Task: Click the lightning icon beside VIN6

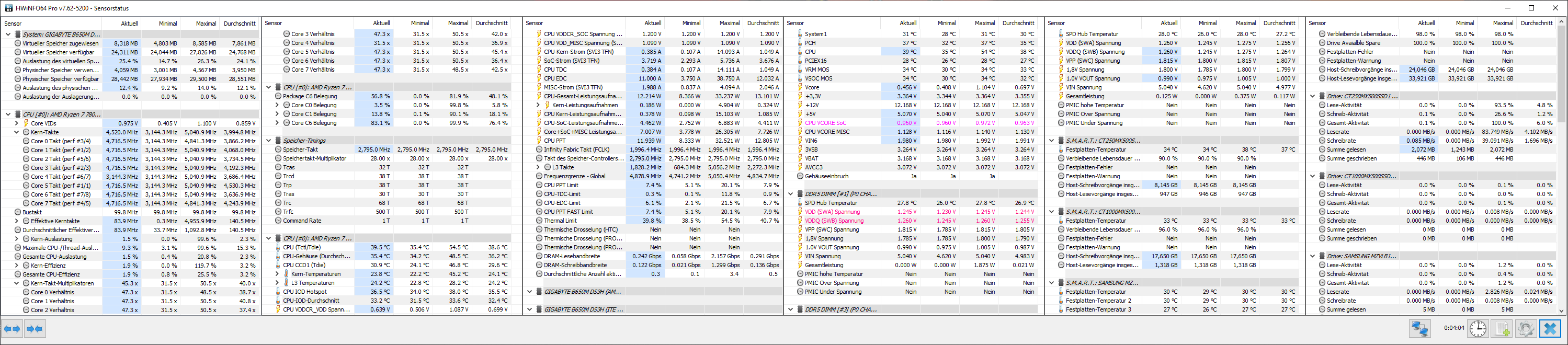Action: pos(799,141)
